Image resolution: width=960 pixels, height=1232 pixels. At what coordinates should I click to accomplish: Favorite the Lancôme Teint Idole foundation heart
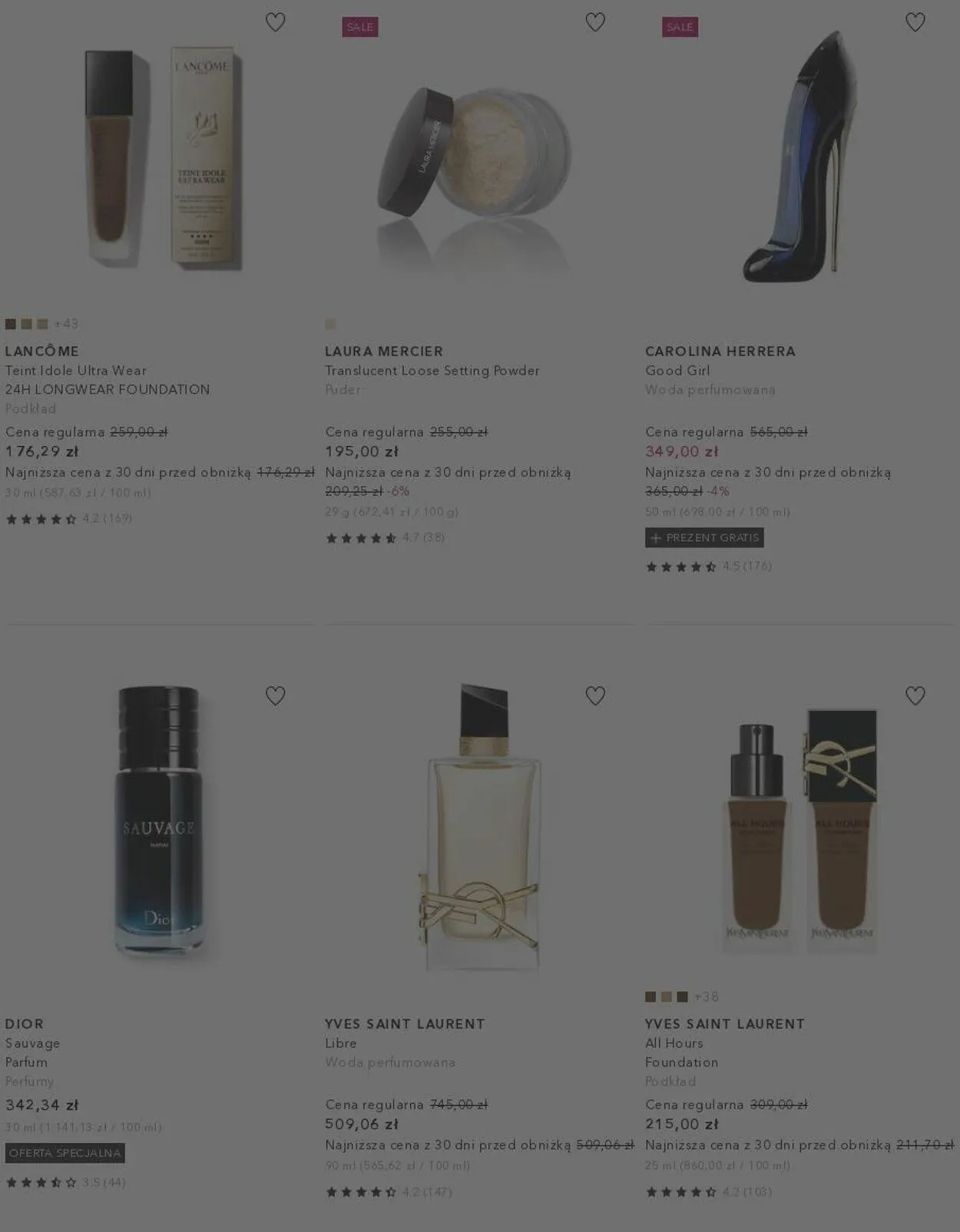[275, 22]
